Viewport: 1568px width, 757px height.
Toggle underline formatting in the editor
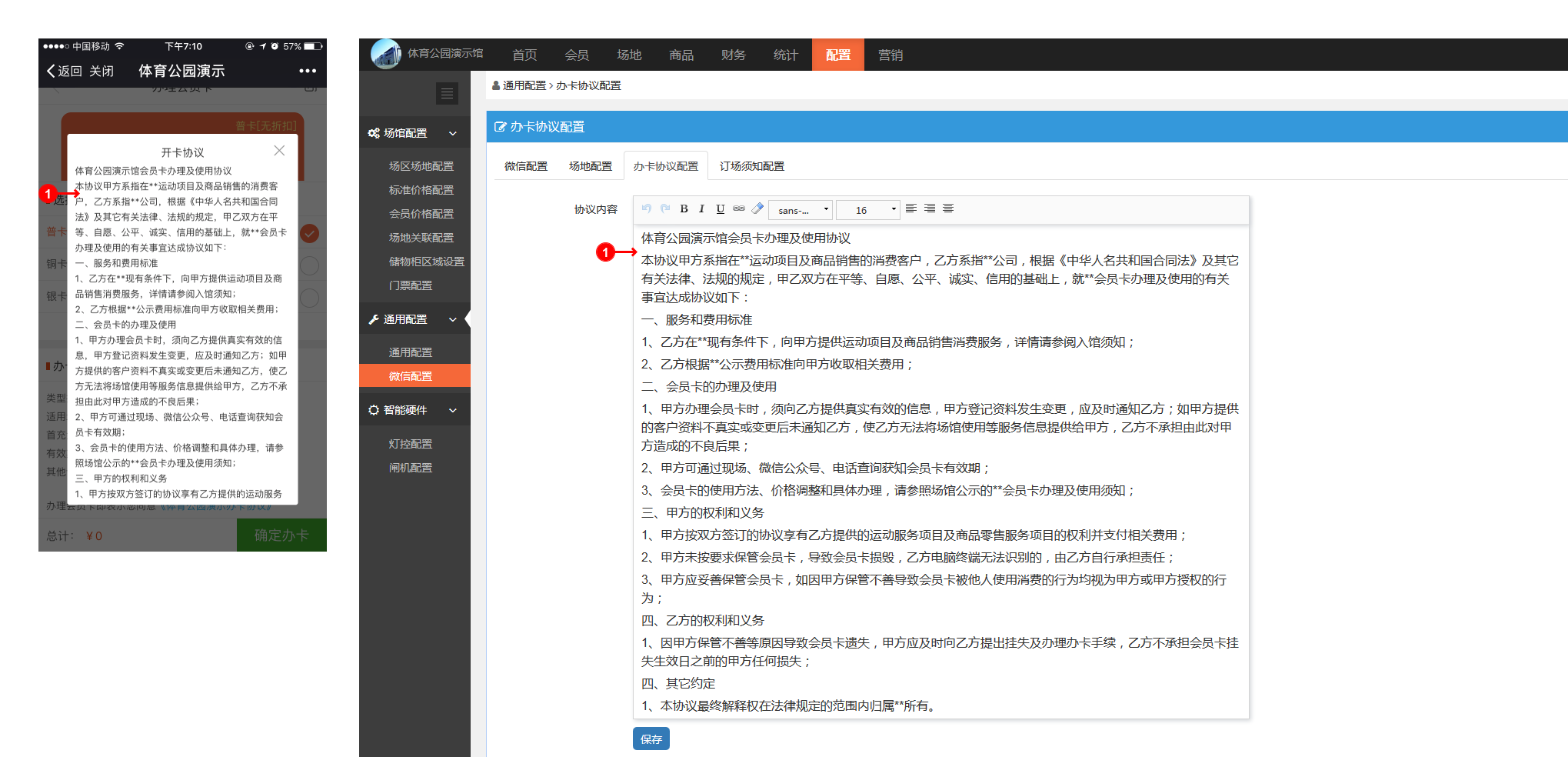(x=720, y=208)
